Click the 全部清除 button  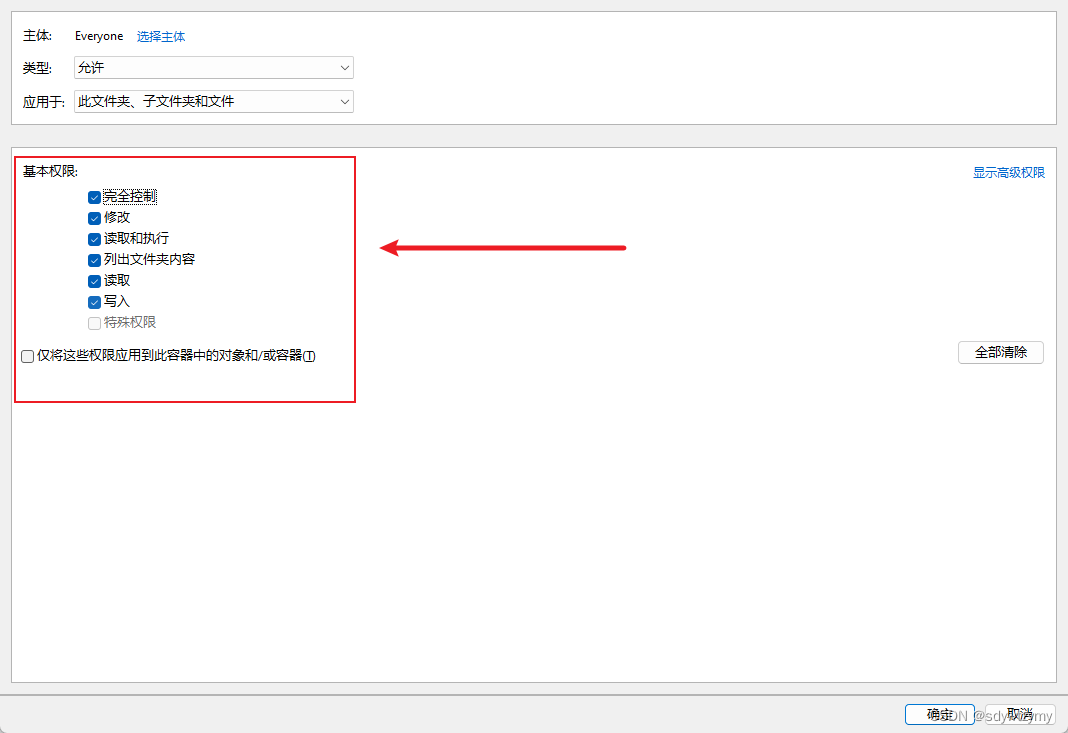coord(1001,352)
